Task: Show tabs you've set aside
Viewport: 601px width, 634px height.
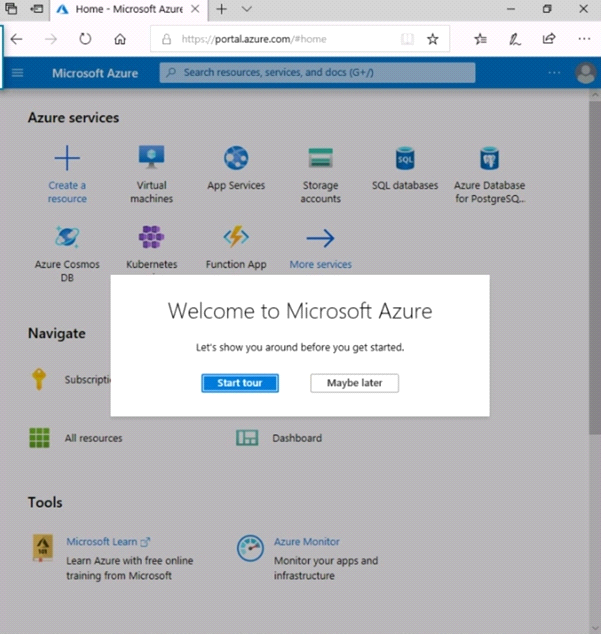Action: click(x=11, y=9)
